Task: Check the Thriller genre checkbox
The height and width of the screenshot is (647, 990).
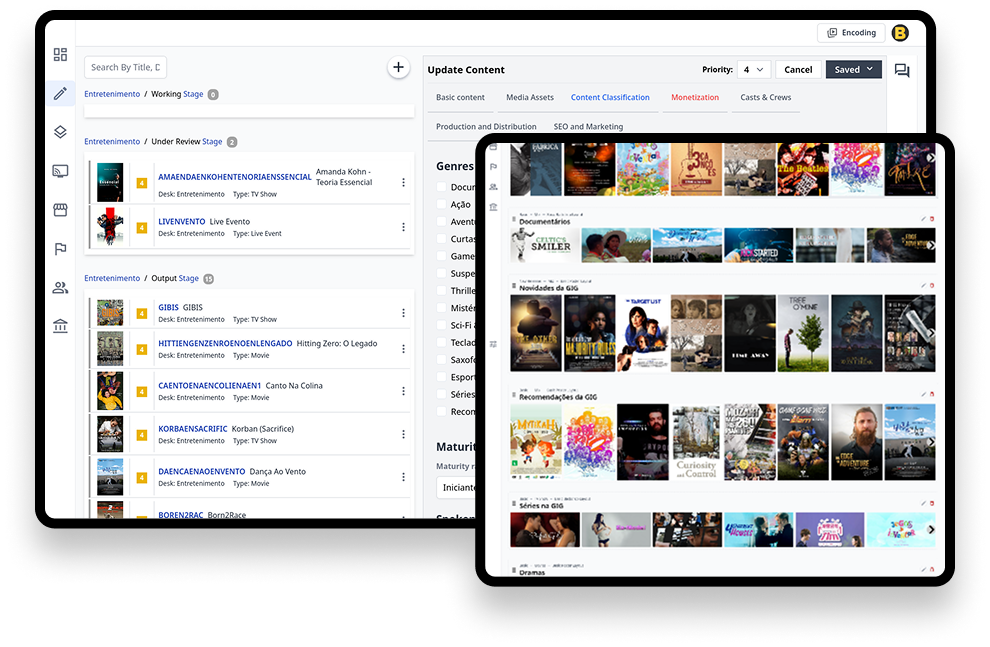Action: coord(441,292)
